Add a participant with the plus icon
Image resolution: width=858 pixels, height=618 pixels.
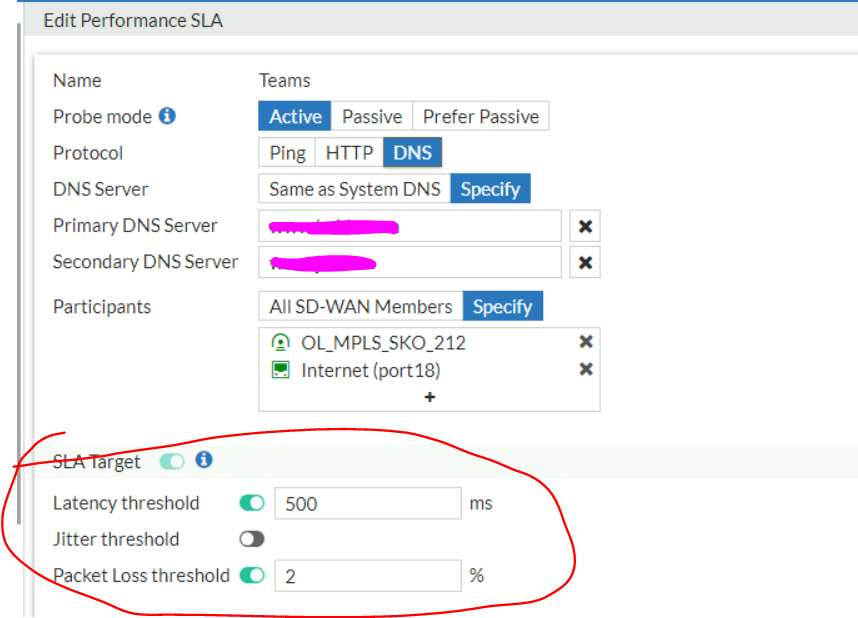[430, 397]
